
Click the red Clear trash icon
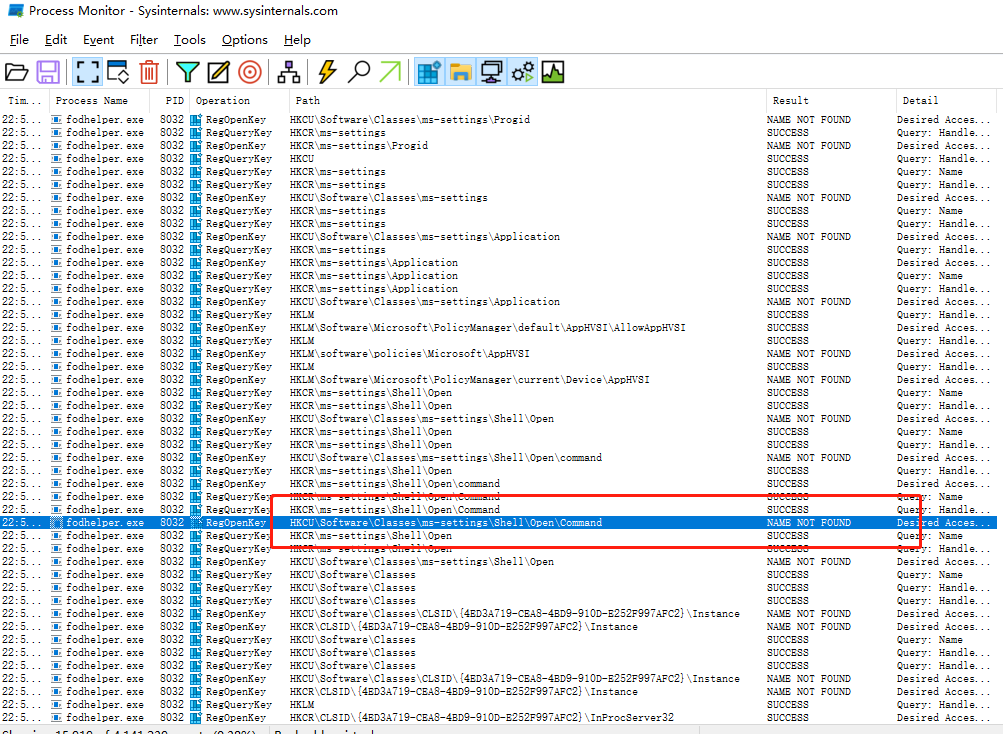coord(149,72)
